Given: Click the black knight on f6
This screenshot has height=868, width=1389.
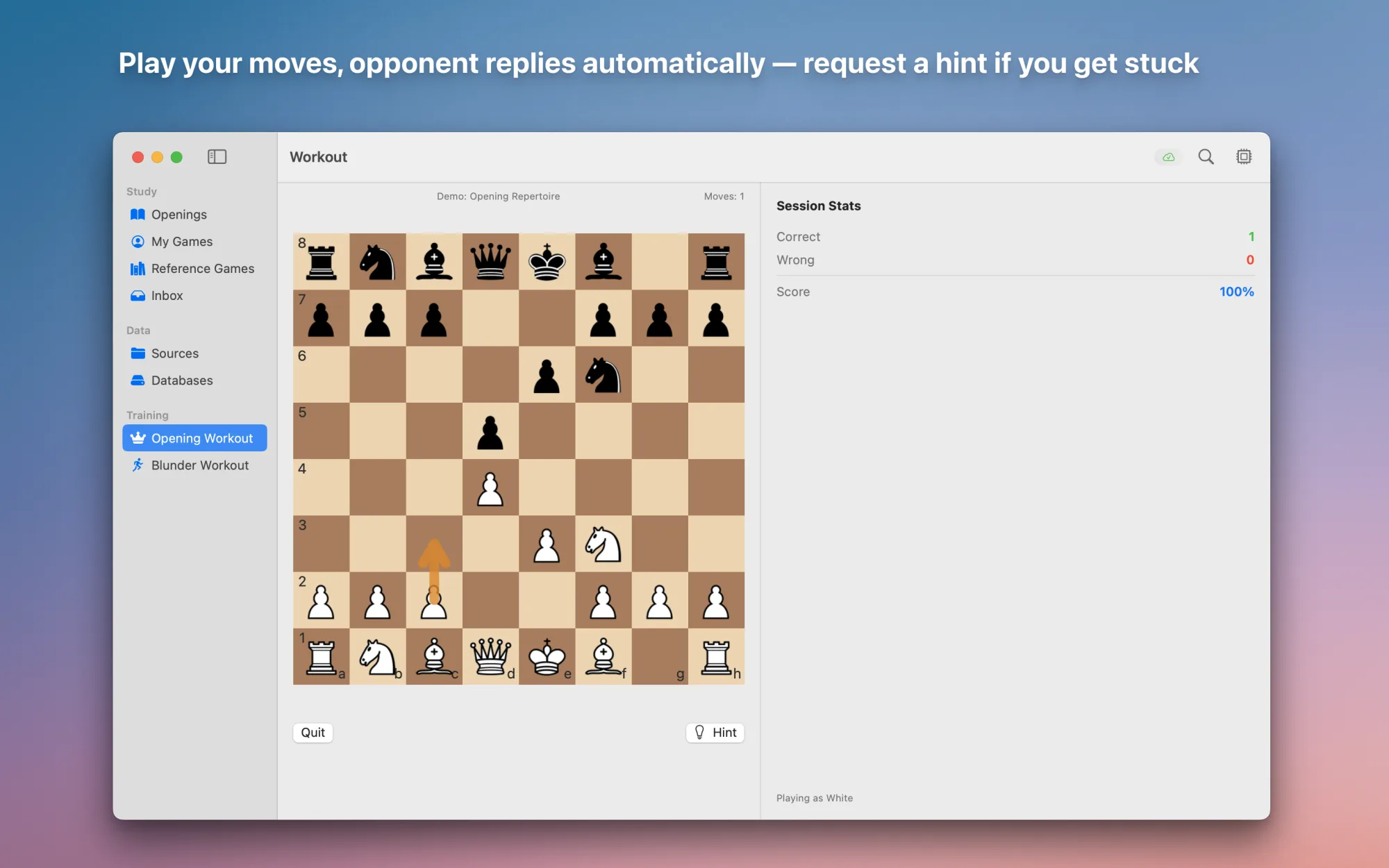Looking at the screenshot, I should coord(604,374).
